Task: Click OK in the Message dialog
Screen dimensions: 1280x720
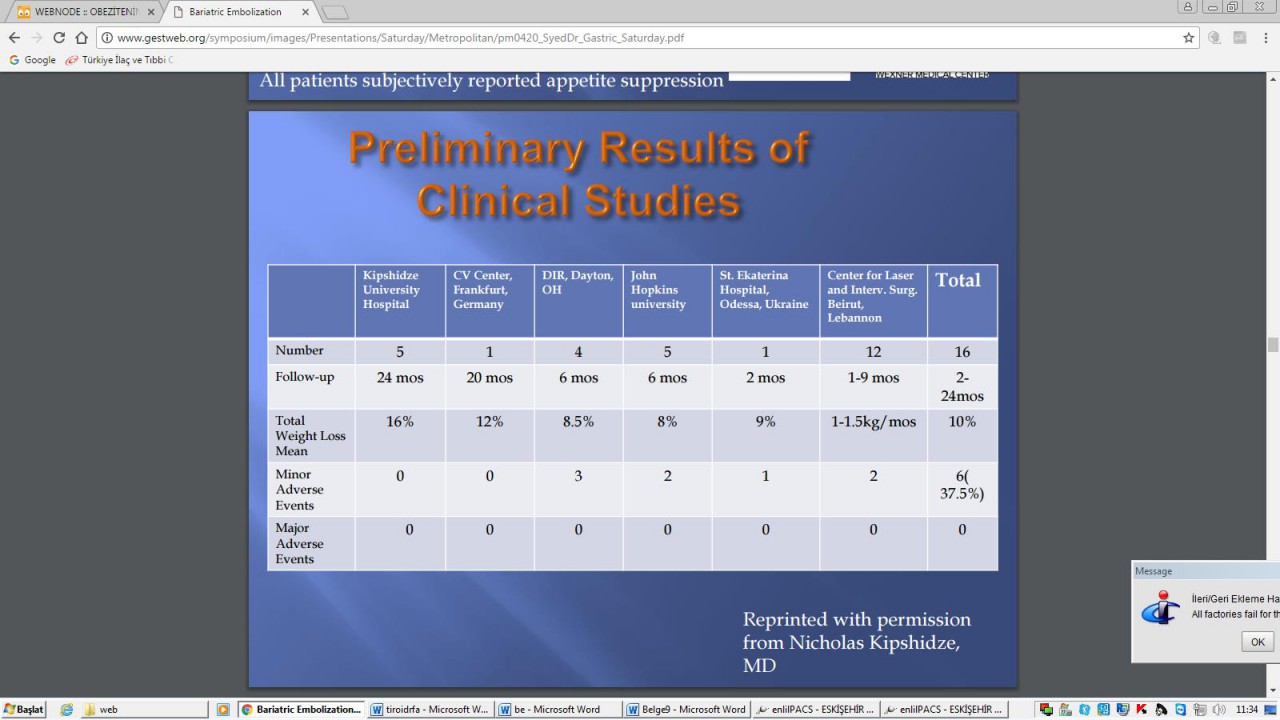Action: tap(1257, 642)
